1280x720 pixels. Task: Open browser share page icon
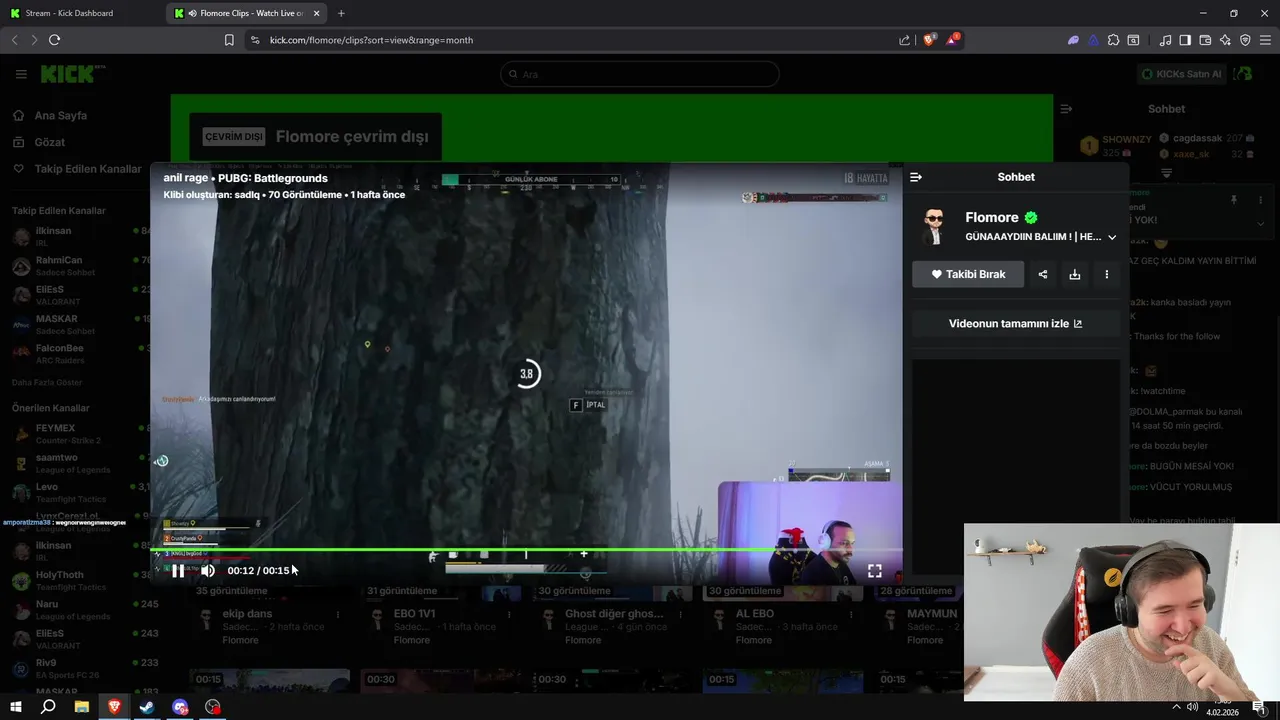905,40
